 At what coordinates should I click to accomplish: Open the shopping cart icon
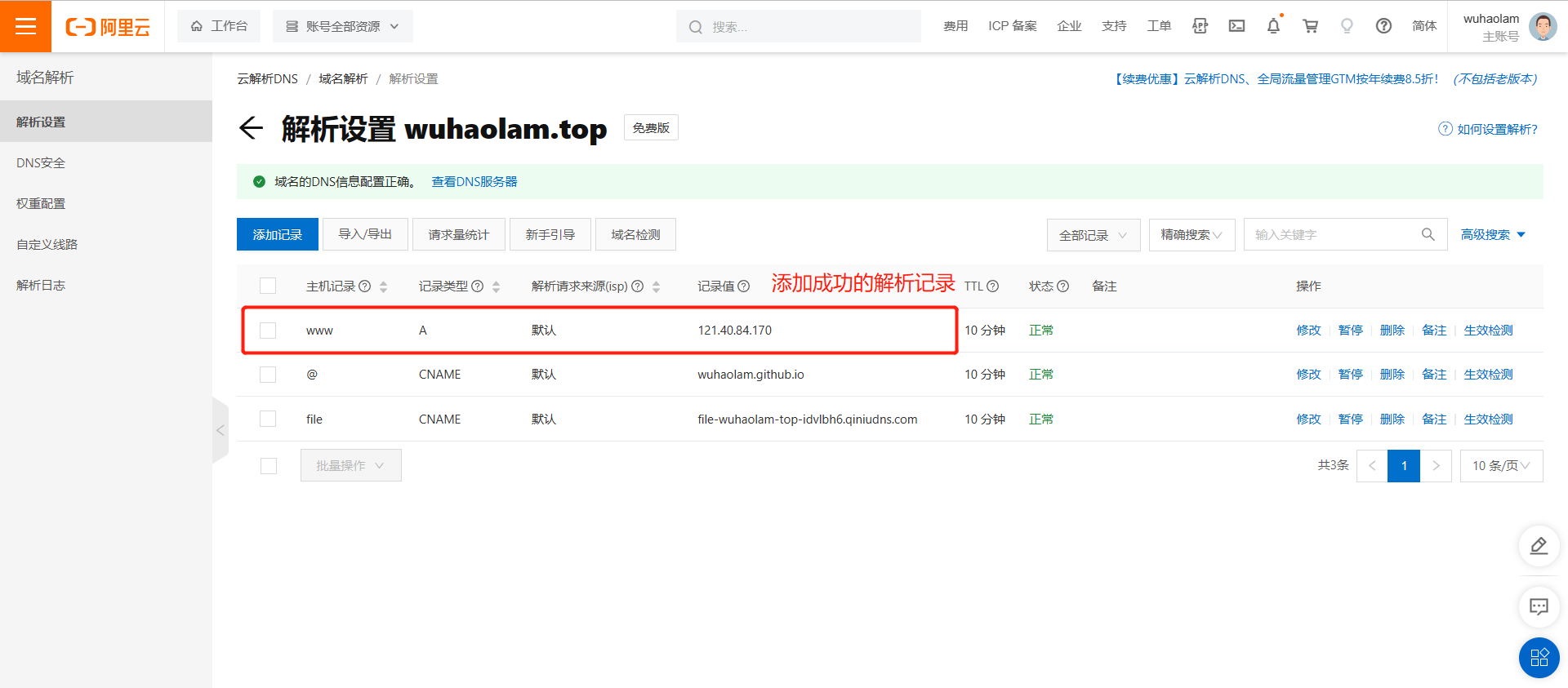[1310, 26]
